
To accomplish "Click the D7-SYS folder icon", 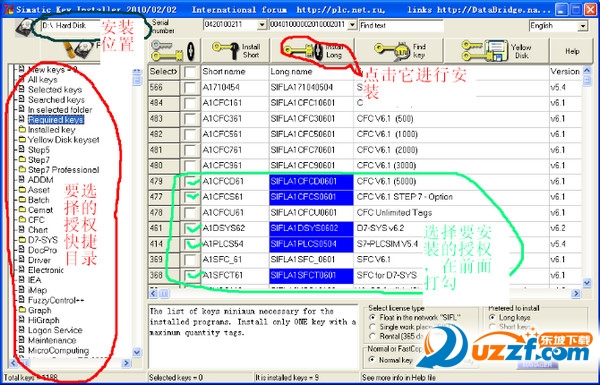I will 22,240.
